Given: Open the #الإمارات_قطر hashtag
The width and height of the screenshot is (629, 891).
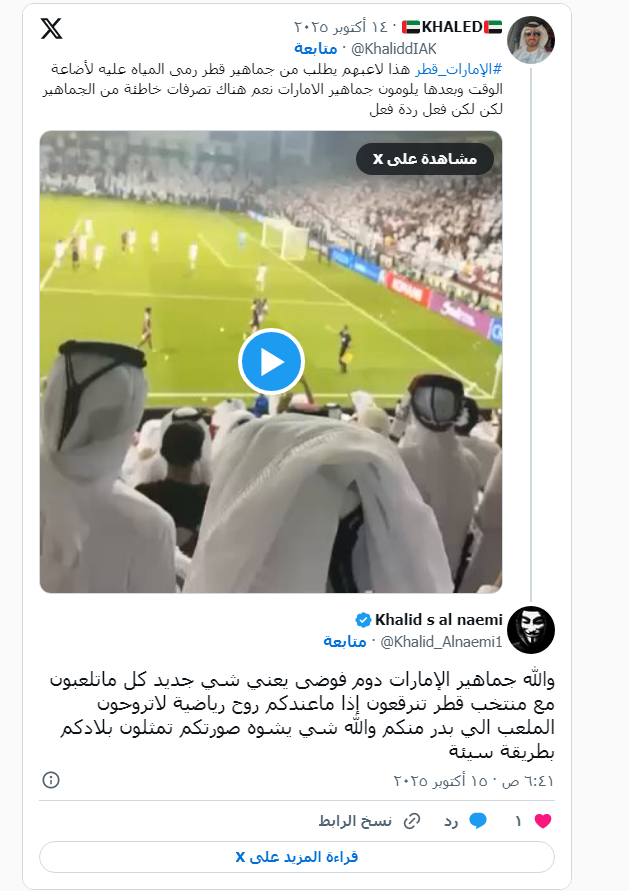Looking at the screenshot, I should click(x=459, y=69).
